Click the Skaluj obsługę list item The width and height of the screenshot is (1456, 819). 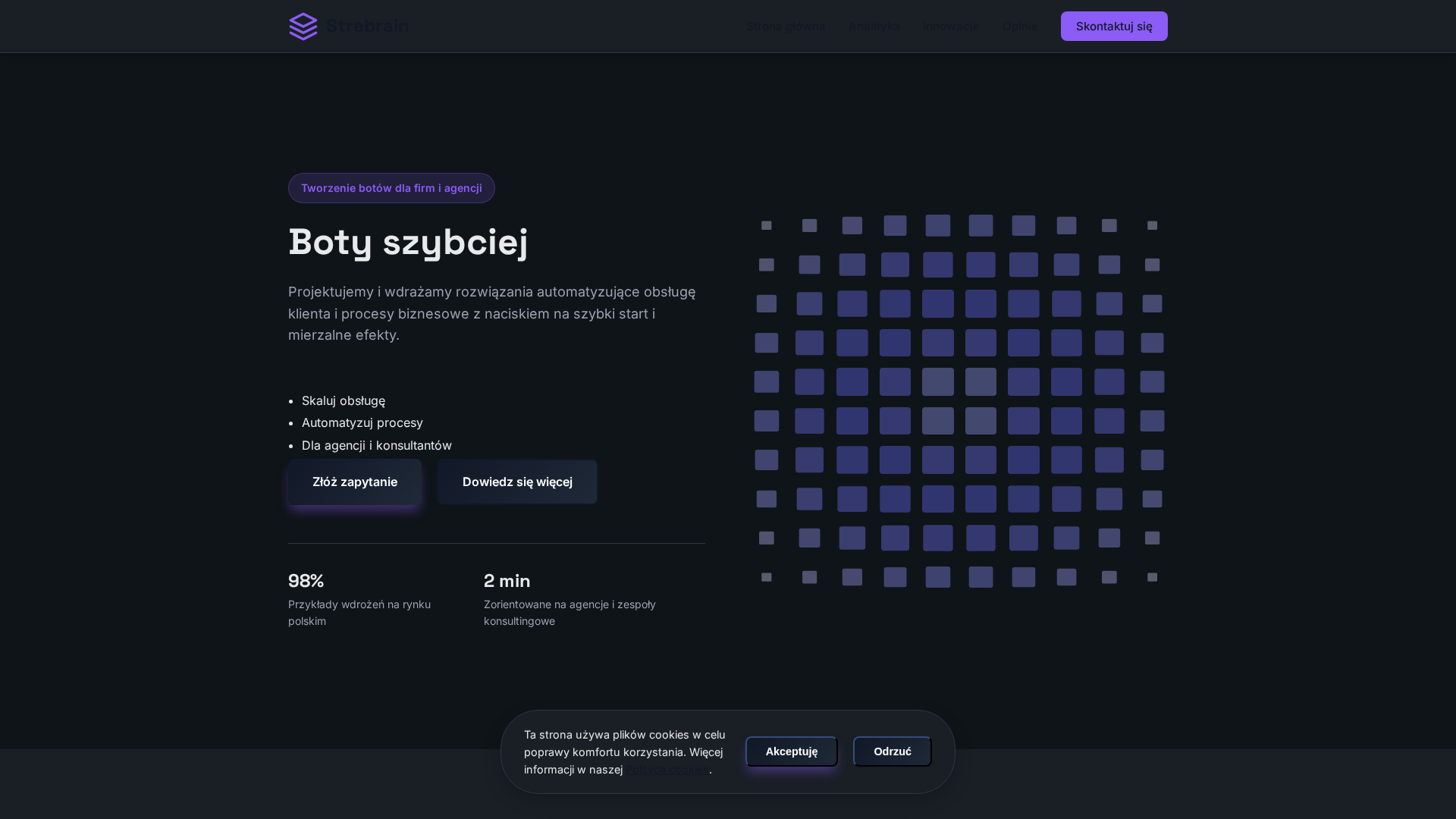(x=344, y=400)
